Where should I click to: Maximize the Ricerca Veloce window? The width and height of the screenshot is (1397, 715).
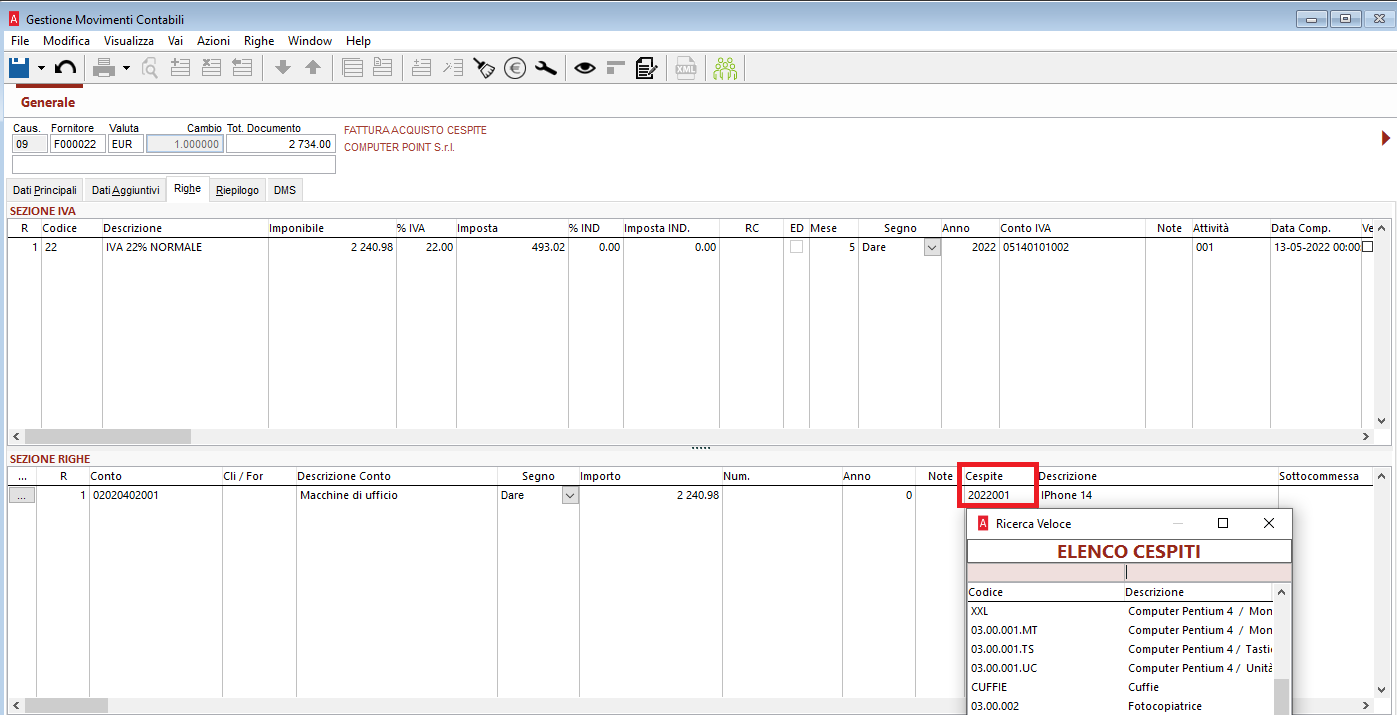[x=1222, y=523]
